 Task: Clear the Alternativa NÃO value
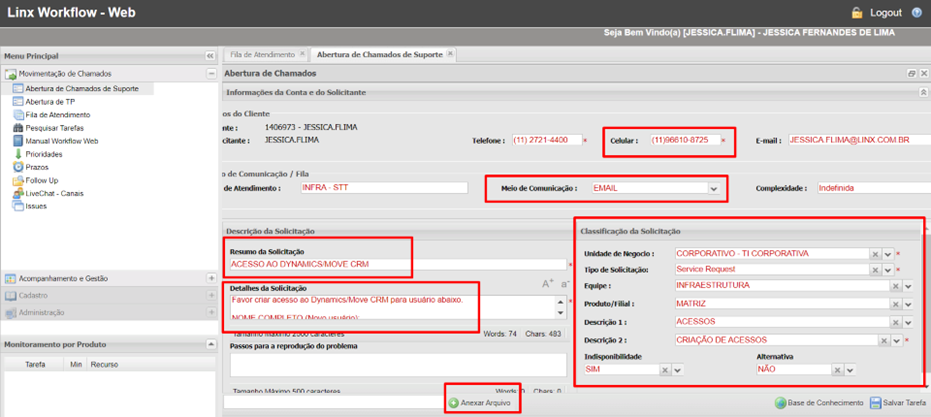[838, 369]
